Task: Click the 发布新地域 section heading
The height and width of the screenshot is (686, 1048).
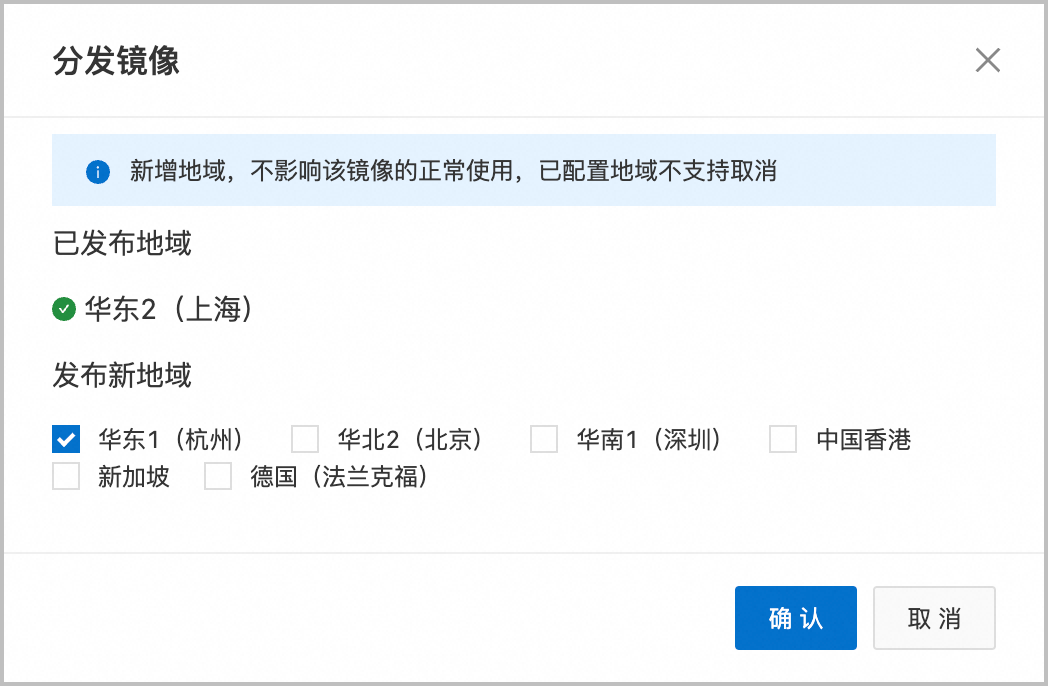Action: coord(122,374)
